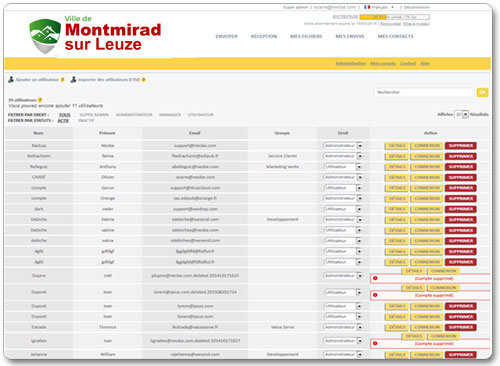Open the Administration link in yellow bar
Viewport: 500px width, 366px height.
[x=351, y=63]
